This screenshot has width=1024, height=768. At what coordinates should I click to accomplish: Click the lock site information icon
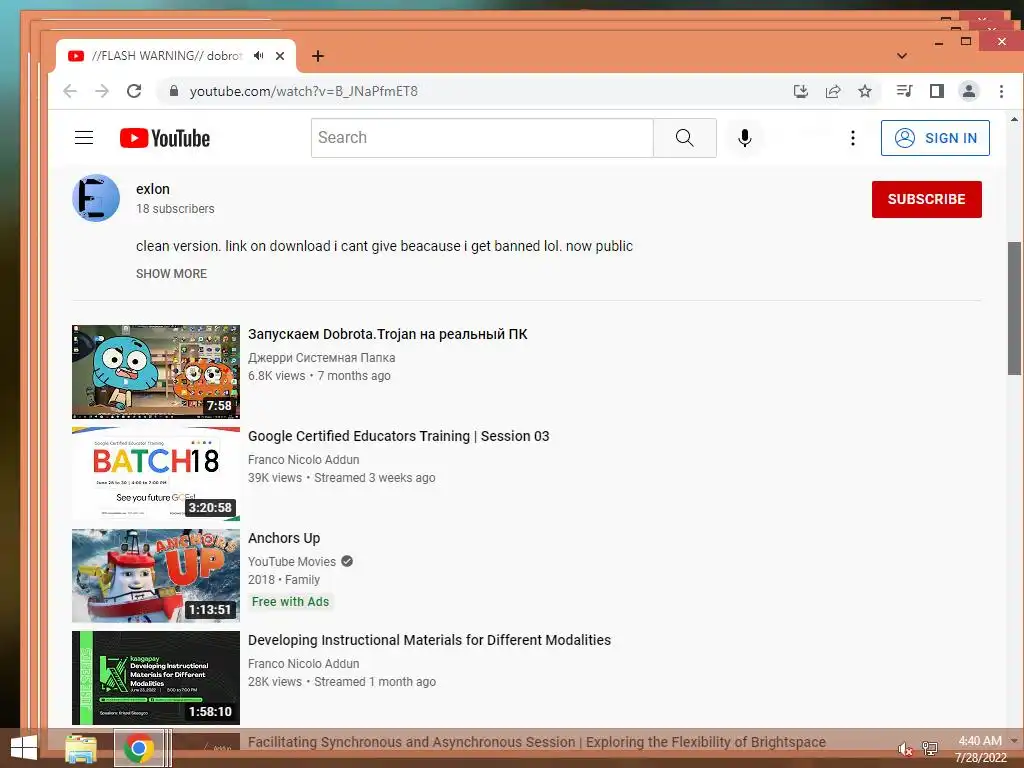point(174,91)
